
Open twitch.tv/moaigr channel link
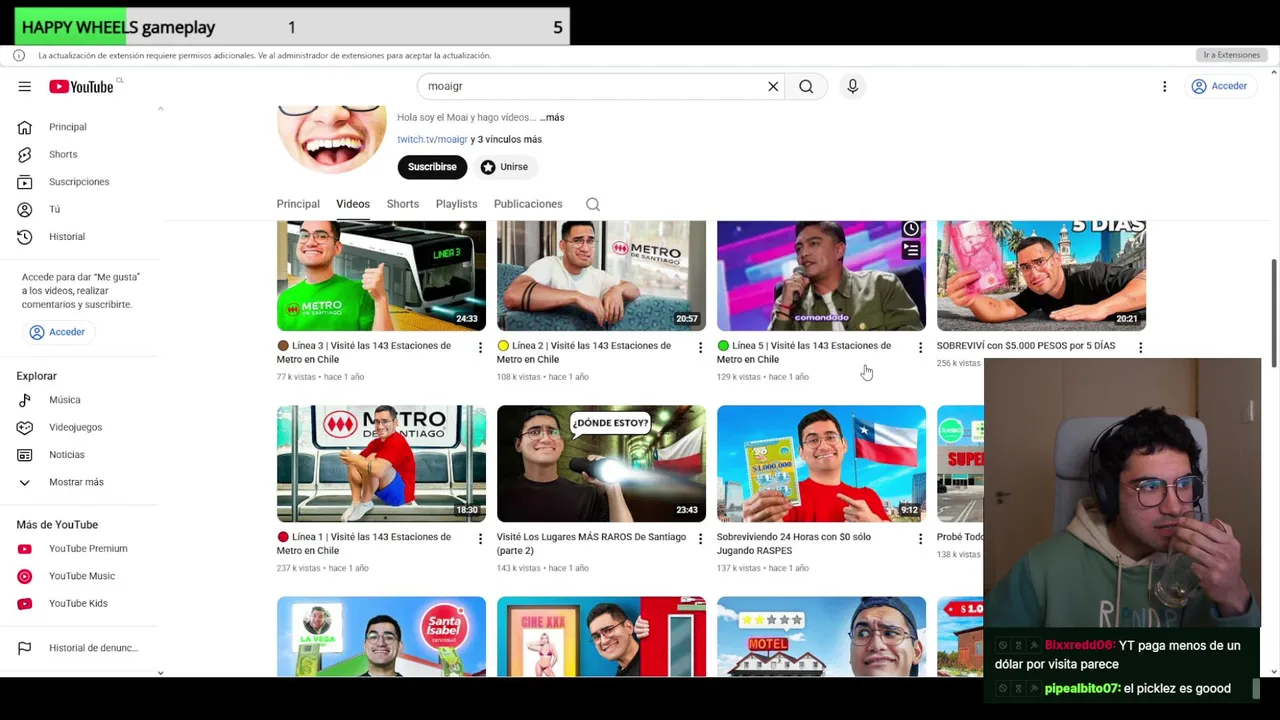pos(432,139)
